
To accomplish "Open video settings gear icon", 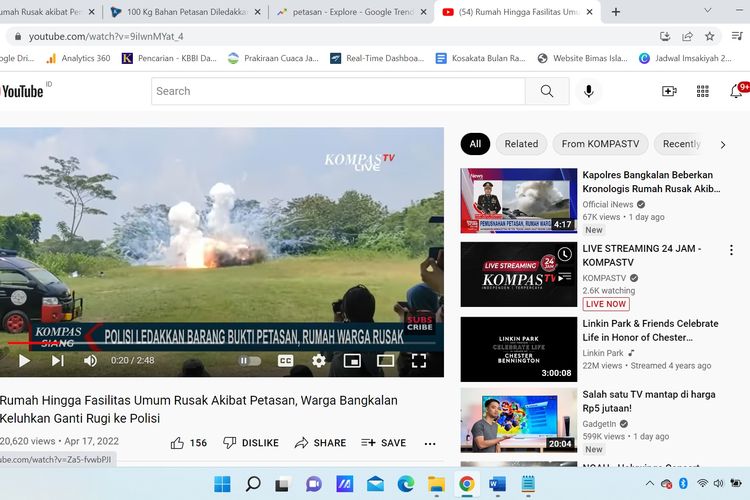I will click(319, 360).
